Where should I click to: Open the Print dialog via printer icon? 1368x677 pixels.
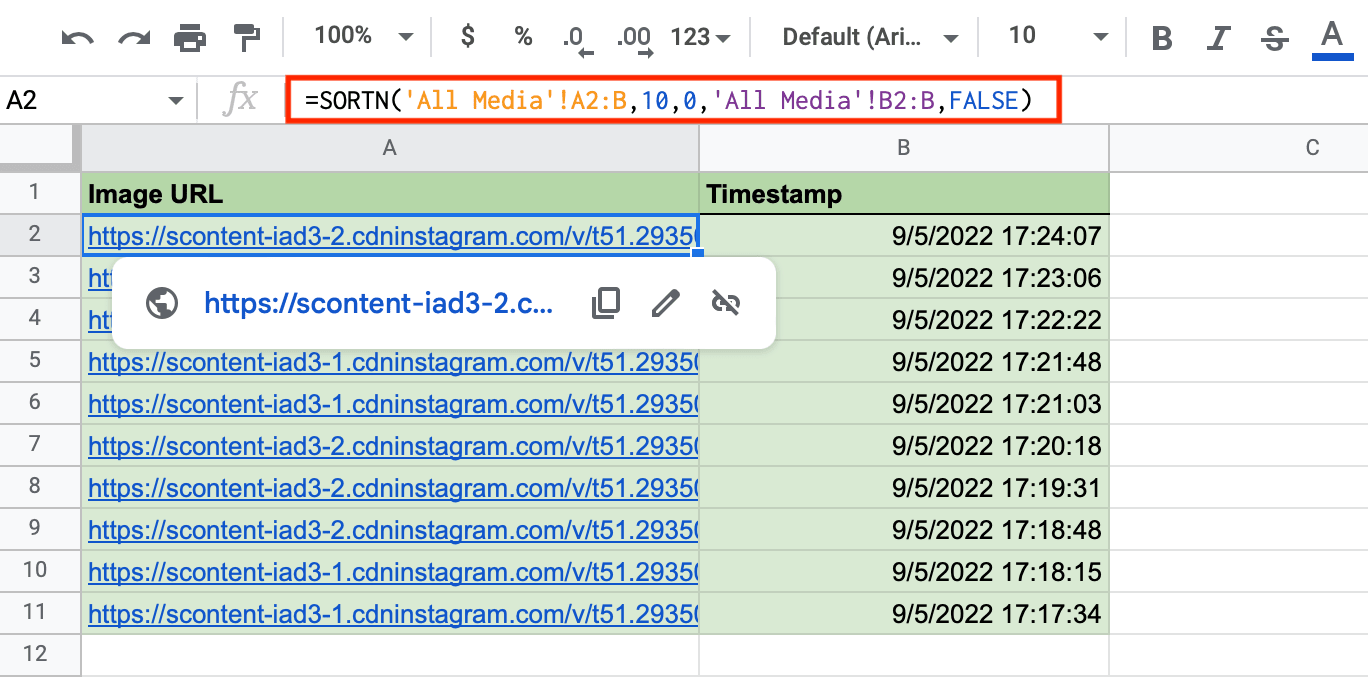pos(188,36)
